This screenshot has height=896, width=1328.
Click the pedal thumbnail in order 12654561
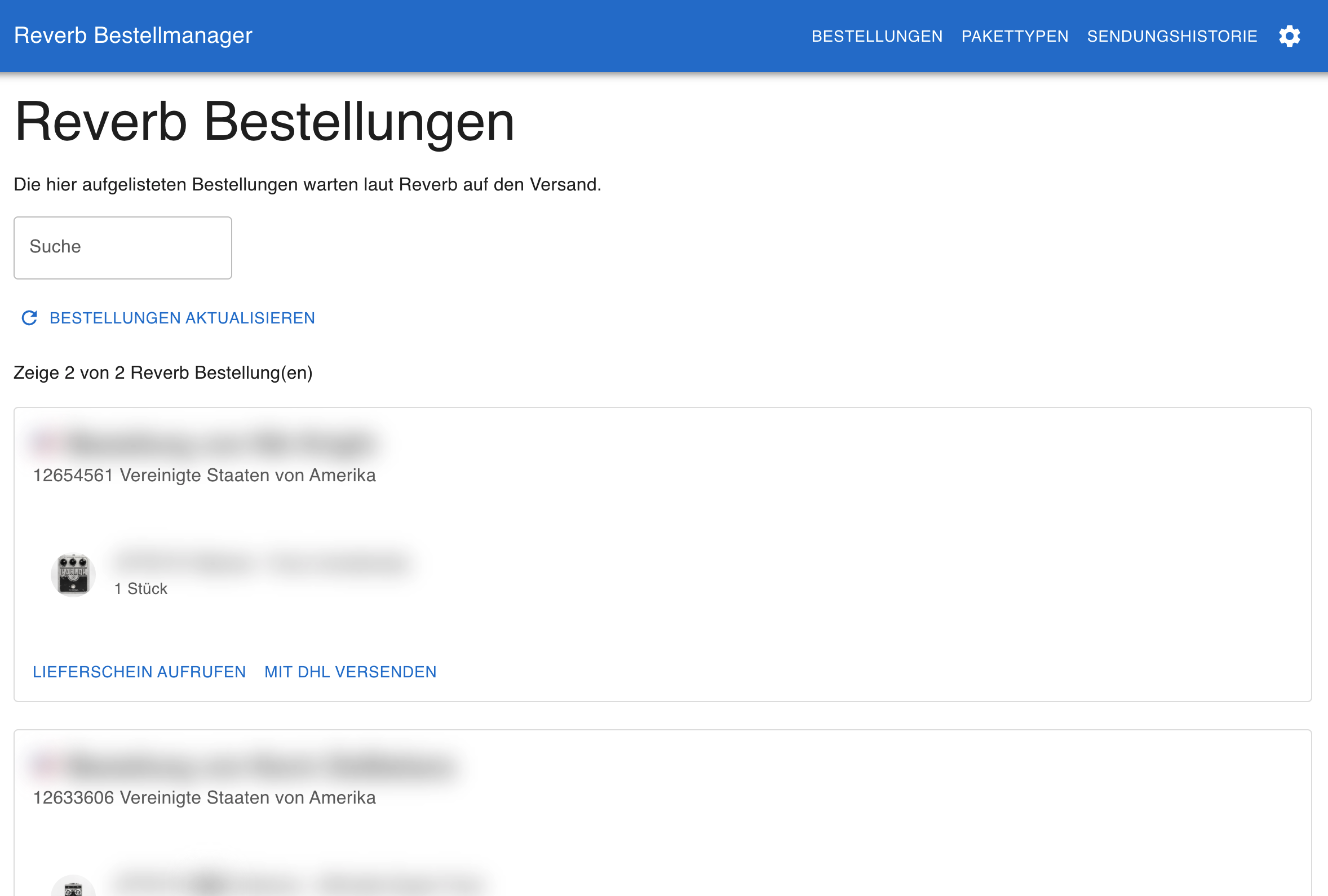(x=73, y=574)
